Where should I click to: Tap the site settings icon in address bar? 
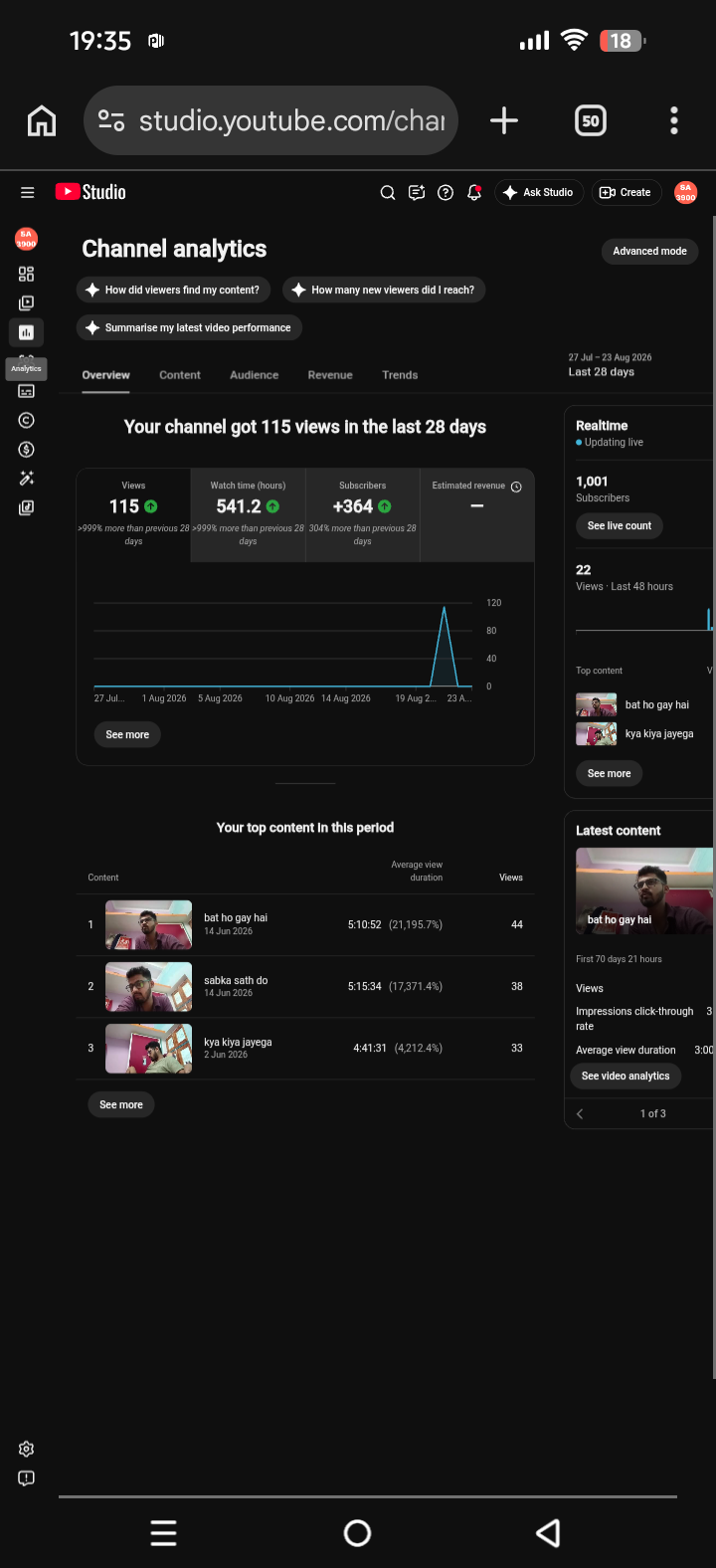pyautogui.click(x=111, y=120)
